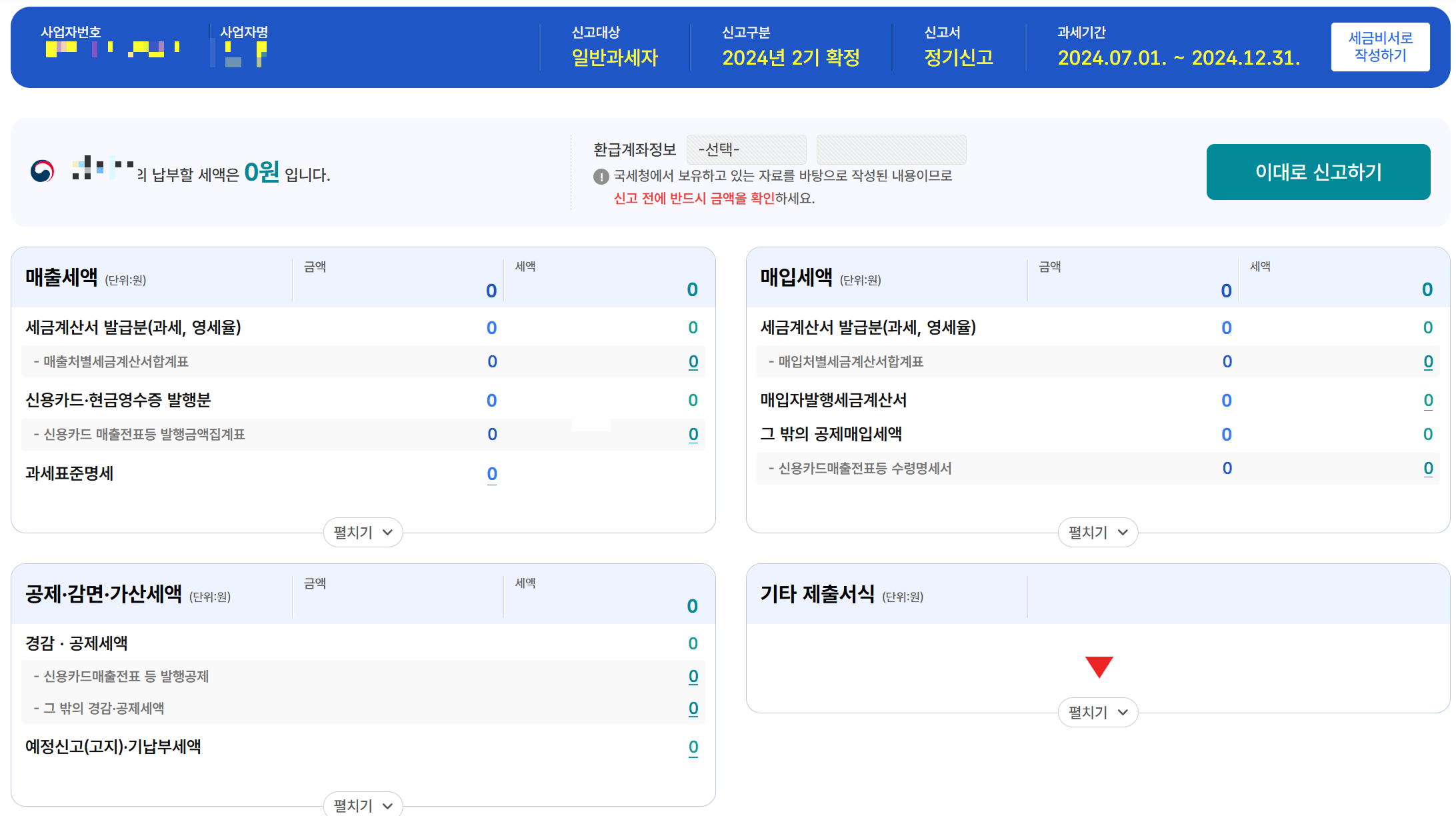
Task: Open the 환급계좌정보 -선택- dropdown
Action: [746, 149]
